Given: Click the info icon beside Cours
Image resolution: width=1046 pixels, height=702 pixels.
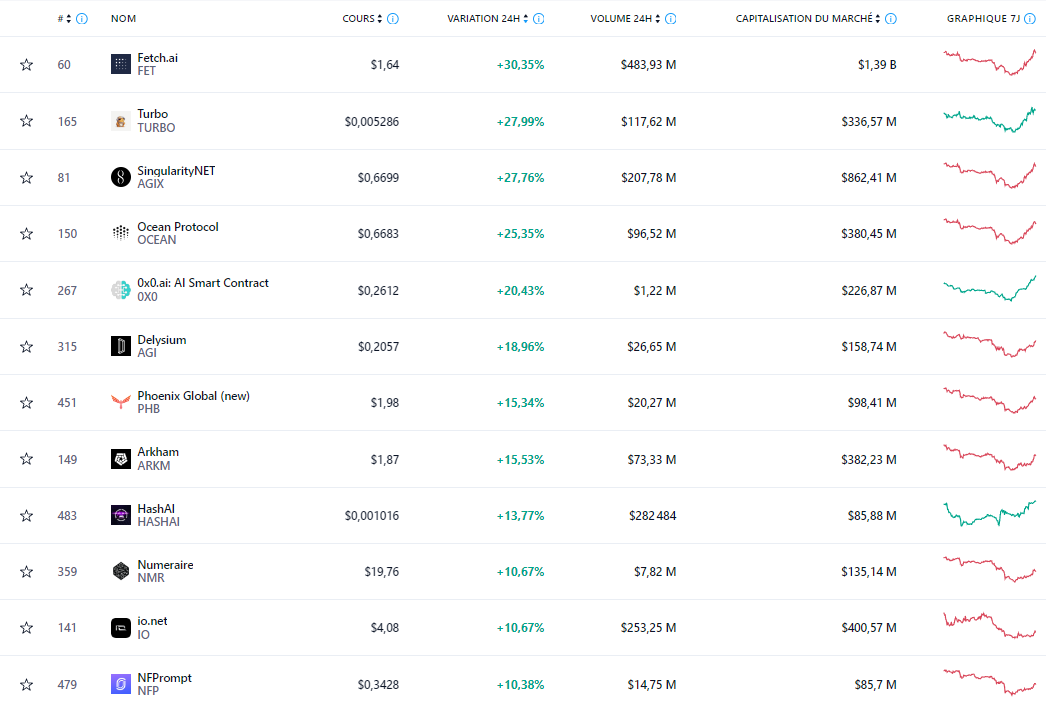Looking at the screenshot, I should click(x=393, y=19).
